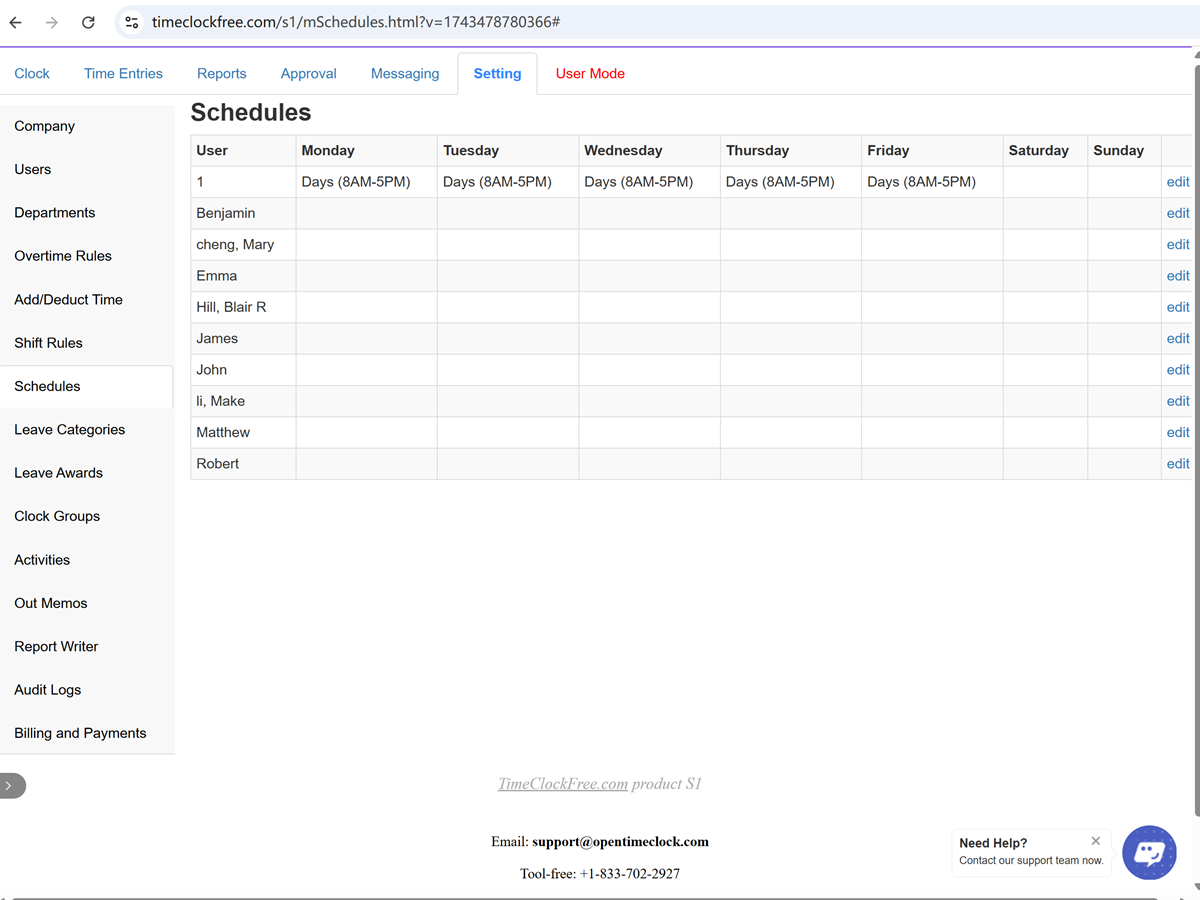Select Report Writer in the sidebar
This screenshot has height=900, width=1200.
[87, 647]
